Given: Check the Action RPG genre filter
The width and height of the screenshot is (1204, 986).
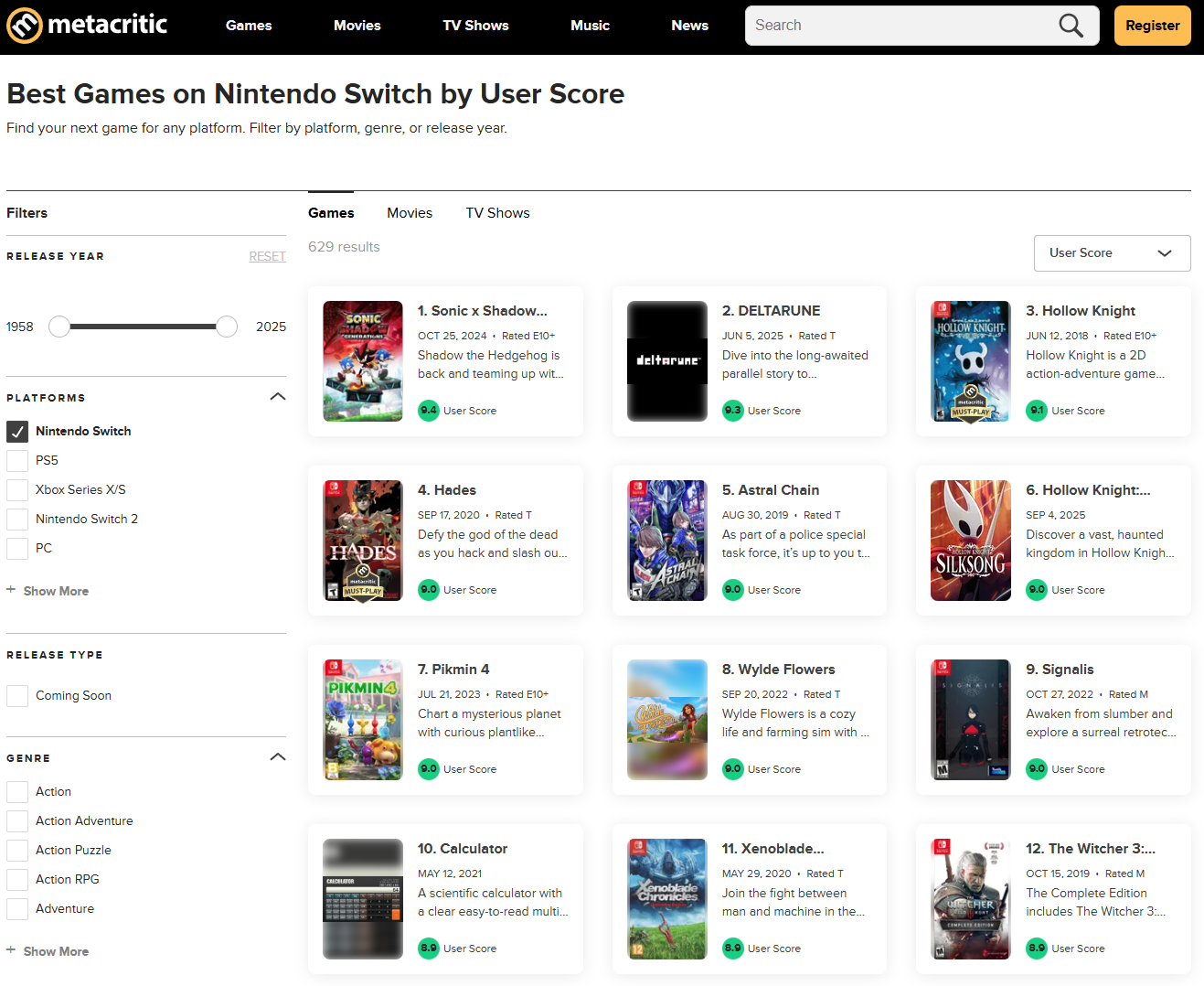Looking at the screenshot, I should (17, 880).
